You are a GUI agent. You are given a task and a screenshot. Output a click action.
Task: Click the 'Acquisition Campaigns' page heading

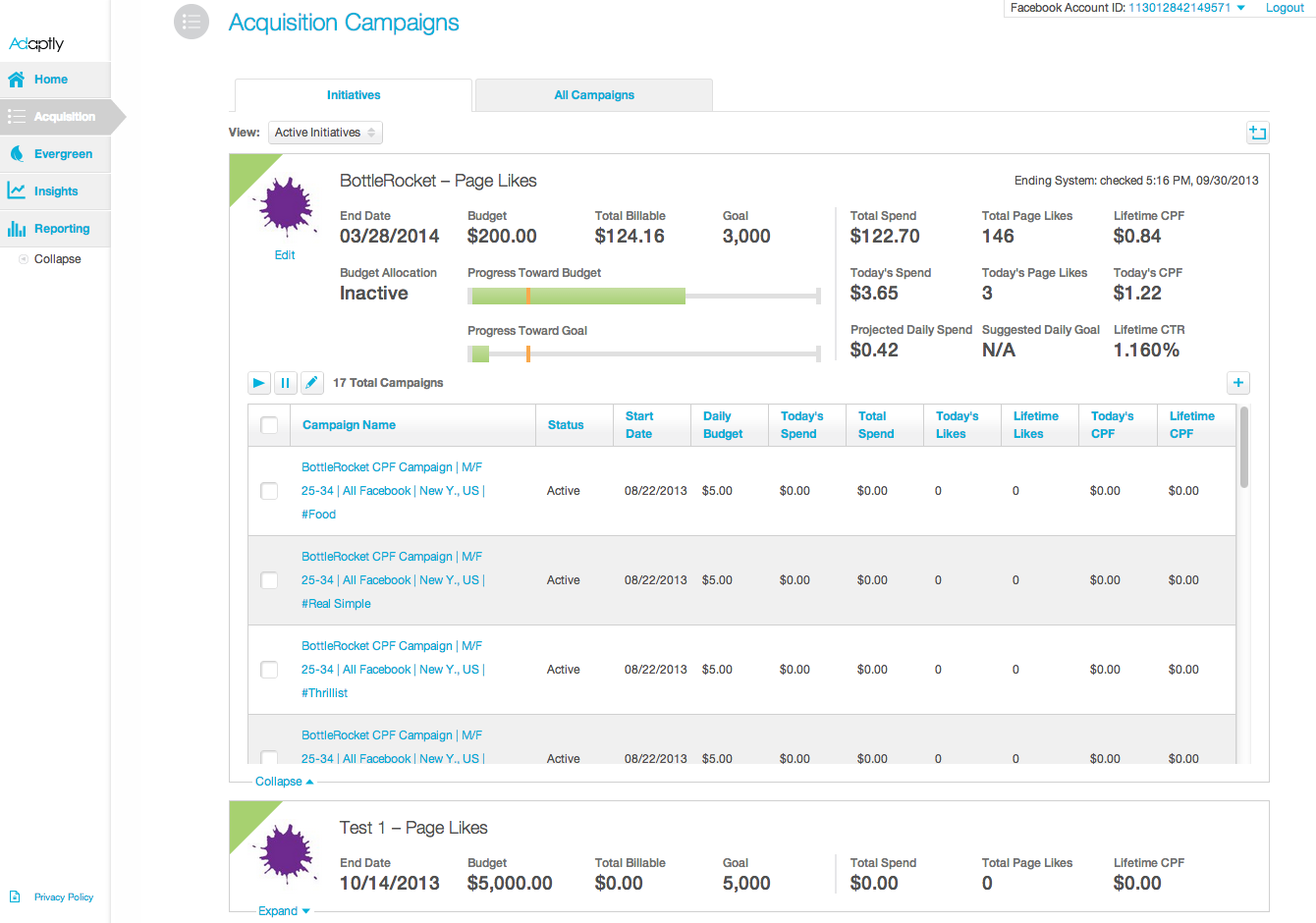(344, 23)
